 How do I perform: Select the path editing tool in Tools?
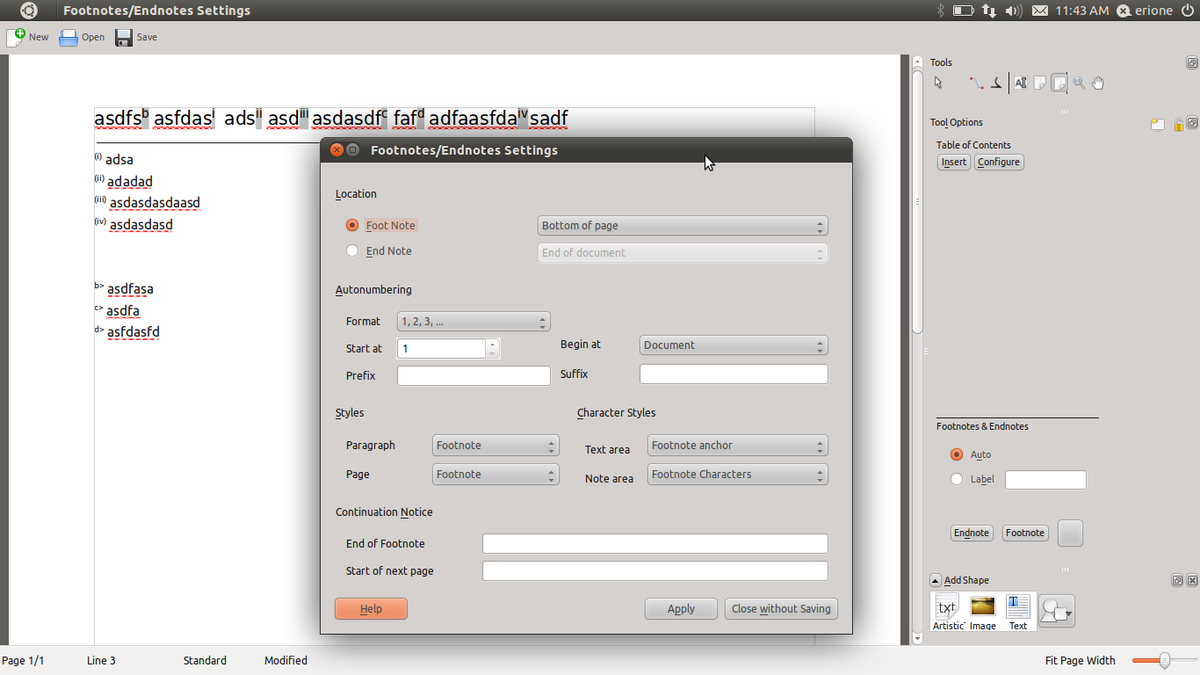tap(975, 83)
